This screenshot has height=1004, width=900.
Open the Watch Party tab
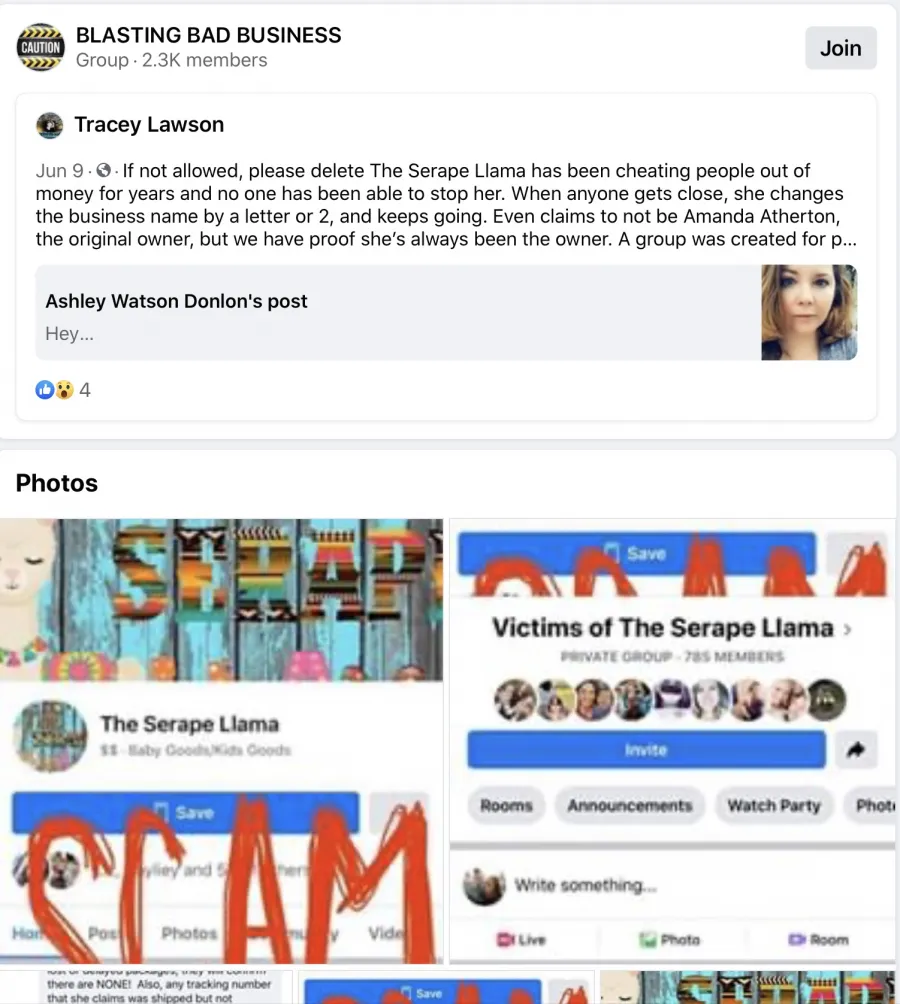[773, 806]
